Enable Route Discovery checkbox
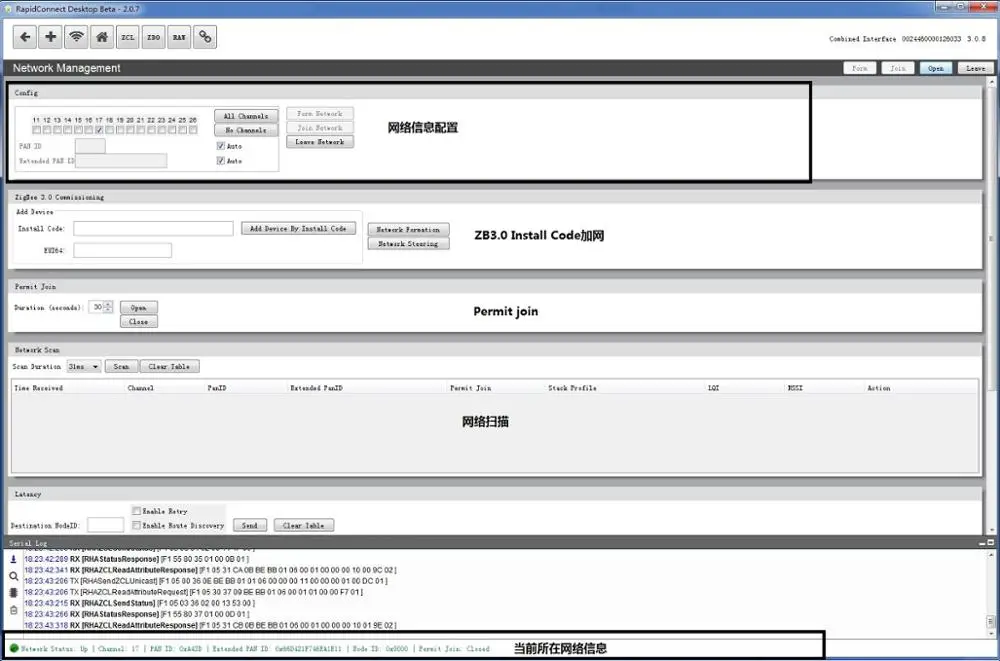The height and width of the screenshot is (661, 1000). point(136,526)
